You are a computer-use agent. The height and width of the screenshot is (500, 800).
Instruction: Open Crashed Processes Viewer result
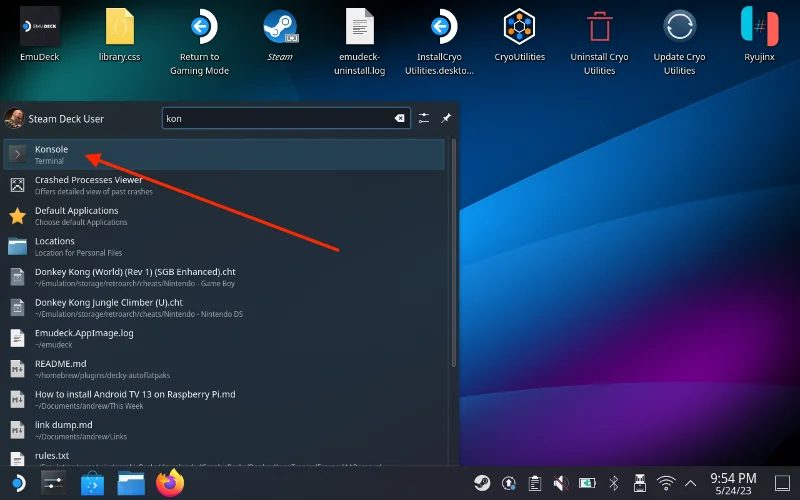tap(224, 185)
